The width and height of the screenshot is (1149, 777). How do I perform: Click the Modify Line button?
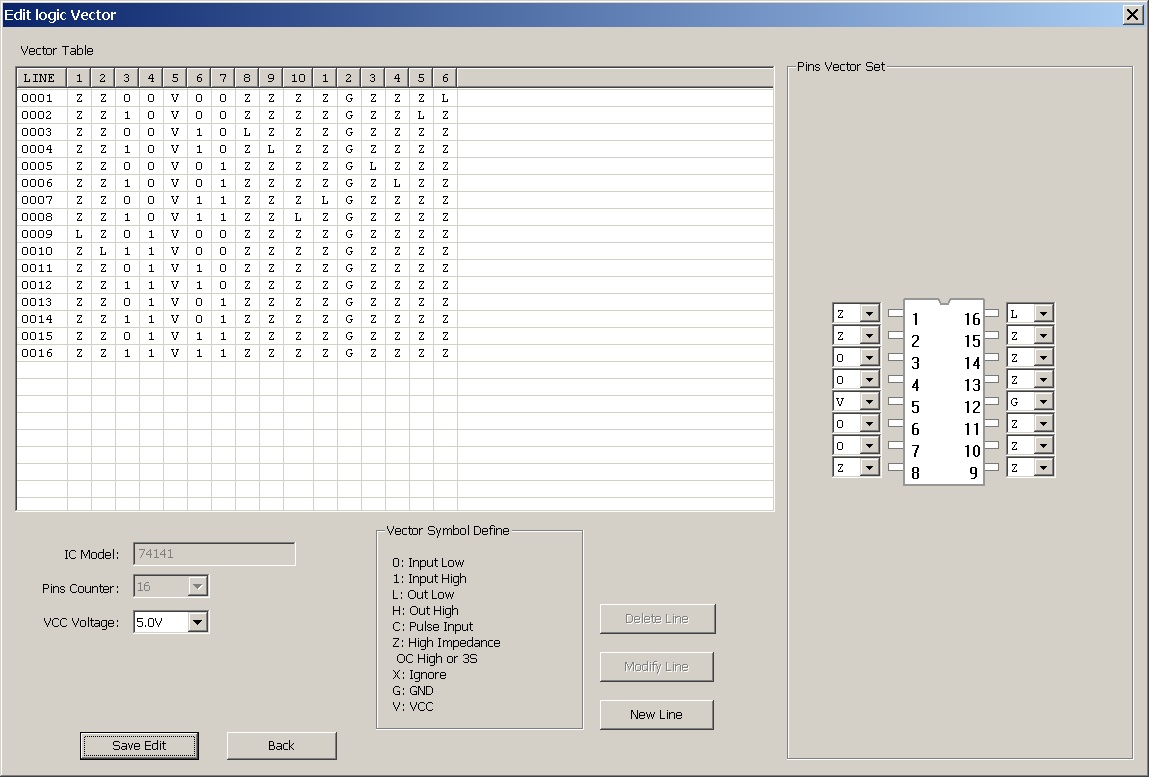[656, 666]
